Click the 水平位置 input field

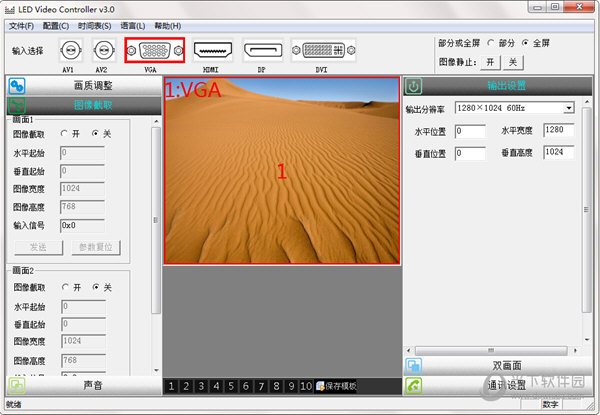[470, 131]
